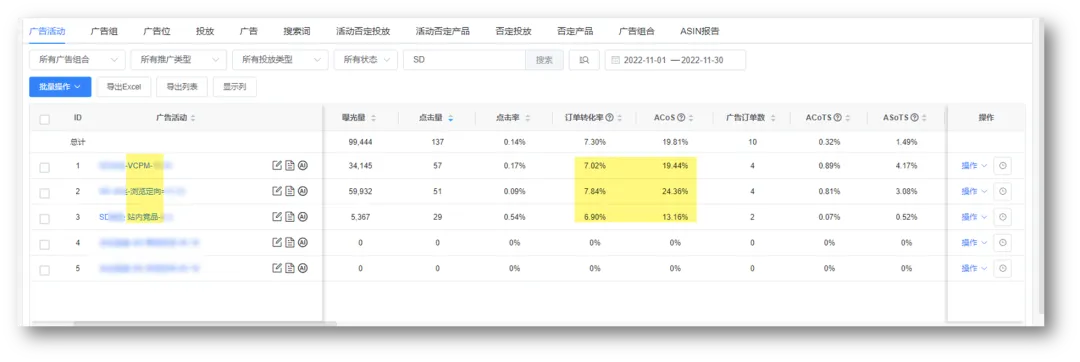Click the advanced search magnifier icon button

coord(584,60)
